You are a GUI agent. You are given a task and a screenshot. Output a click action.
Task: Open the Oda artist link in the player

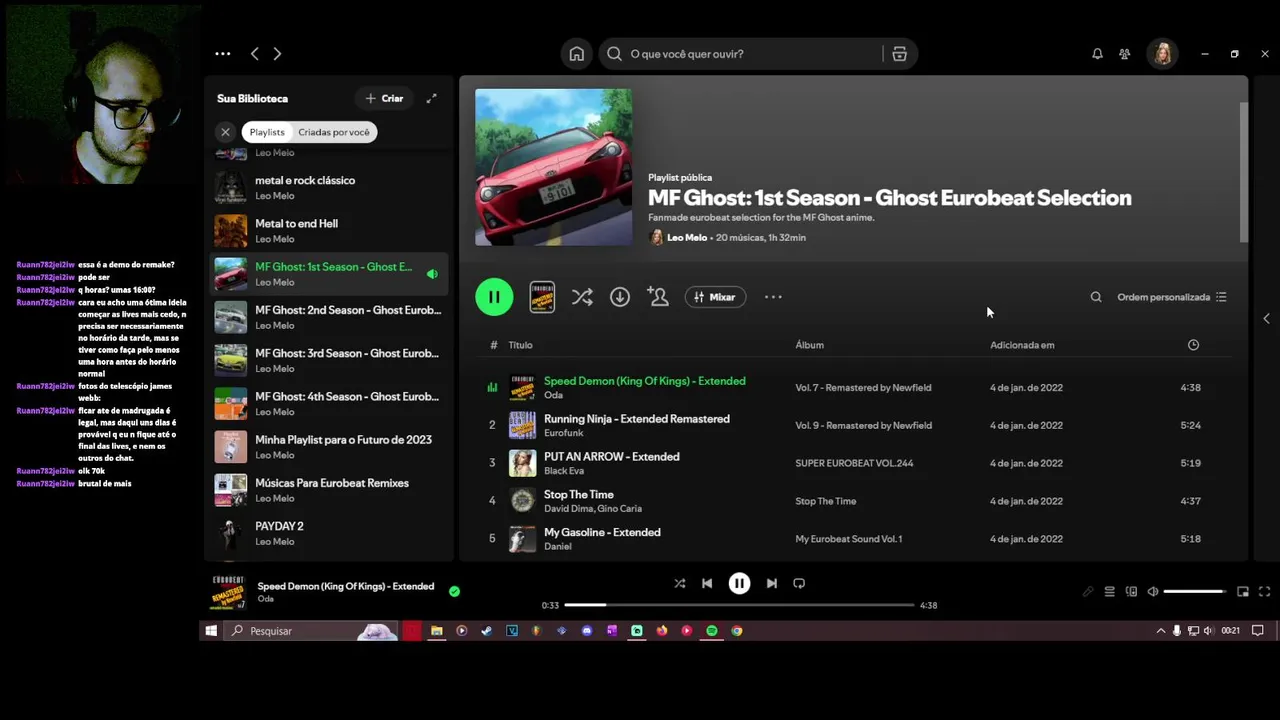pyautogui.click(x=266, y=599)
